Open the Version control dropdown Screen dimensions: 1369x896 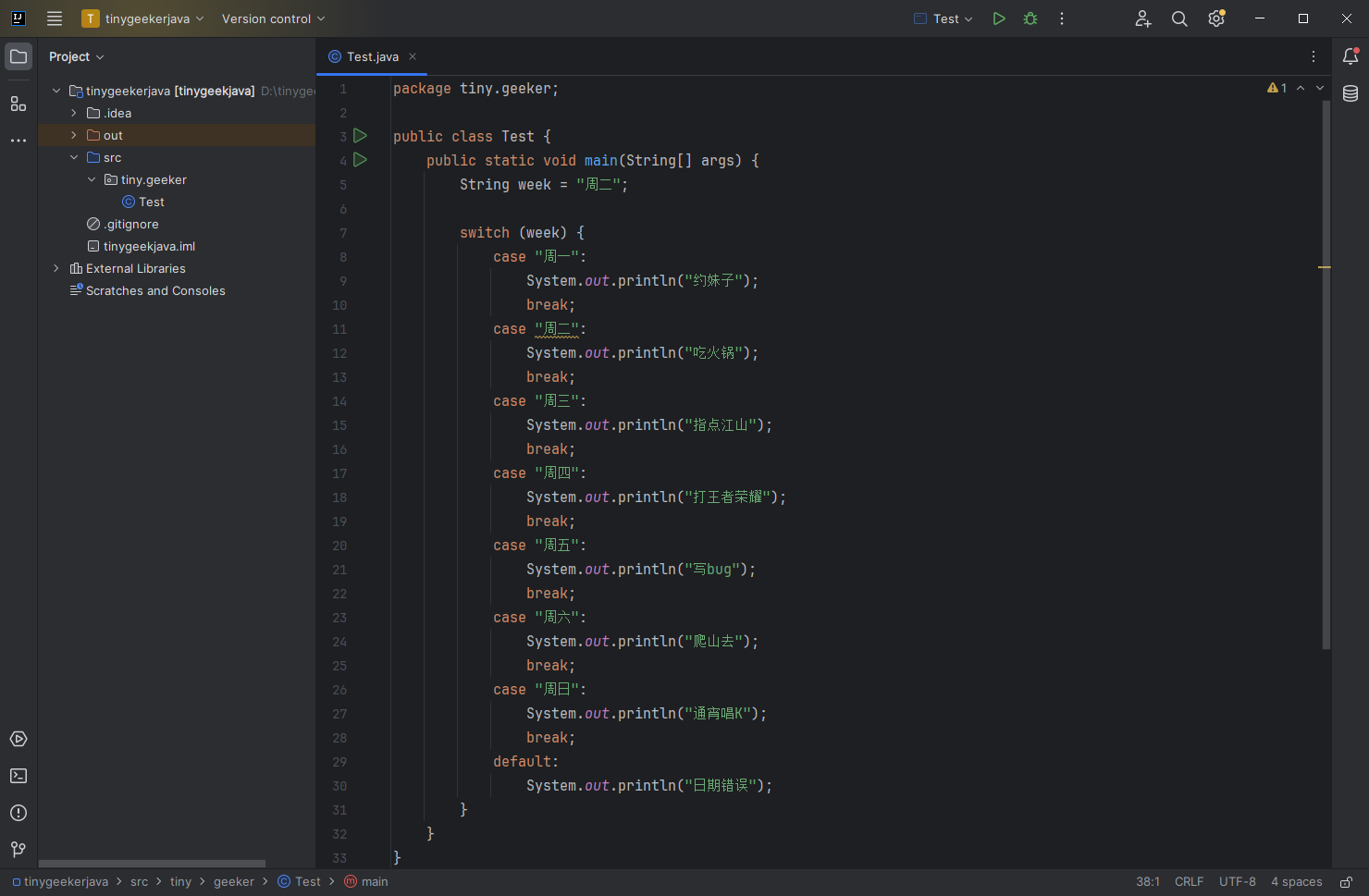(273, 18)
